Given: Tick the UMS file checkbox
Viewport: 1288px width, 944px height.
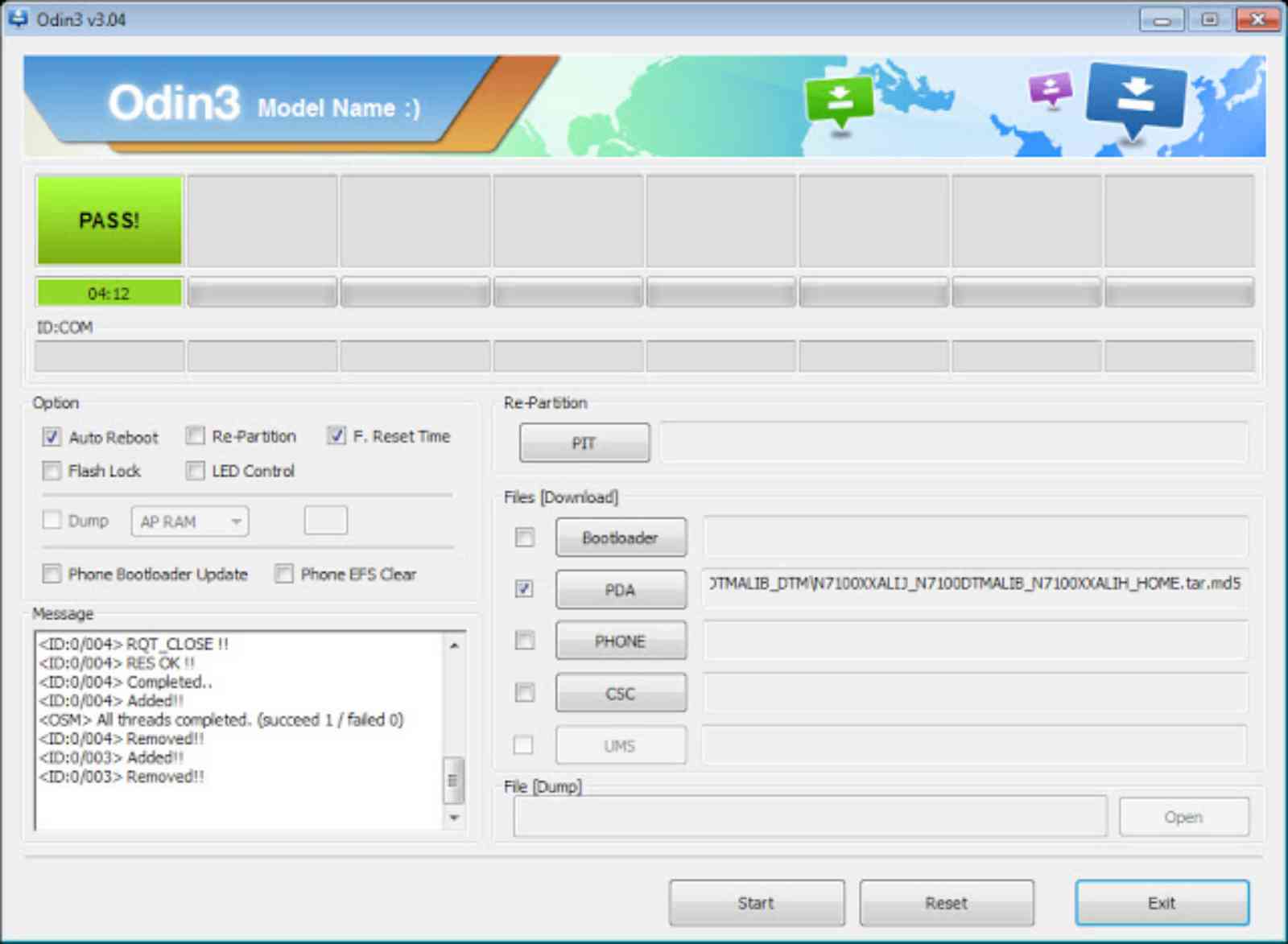Looking at the screenshot, I should click(523, 745).
